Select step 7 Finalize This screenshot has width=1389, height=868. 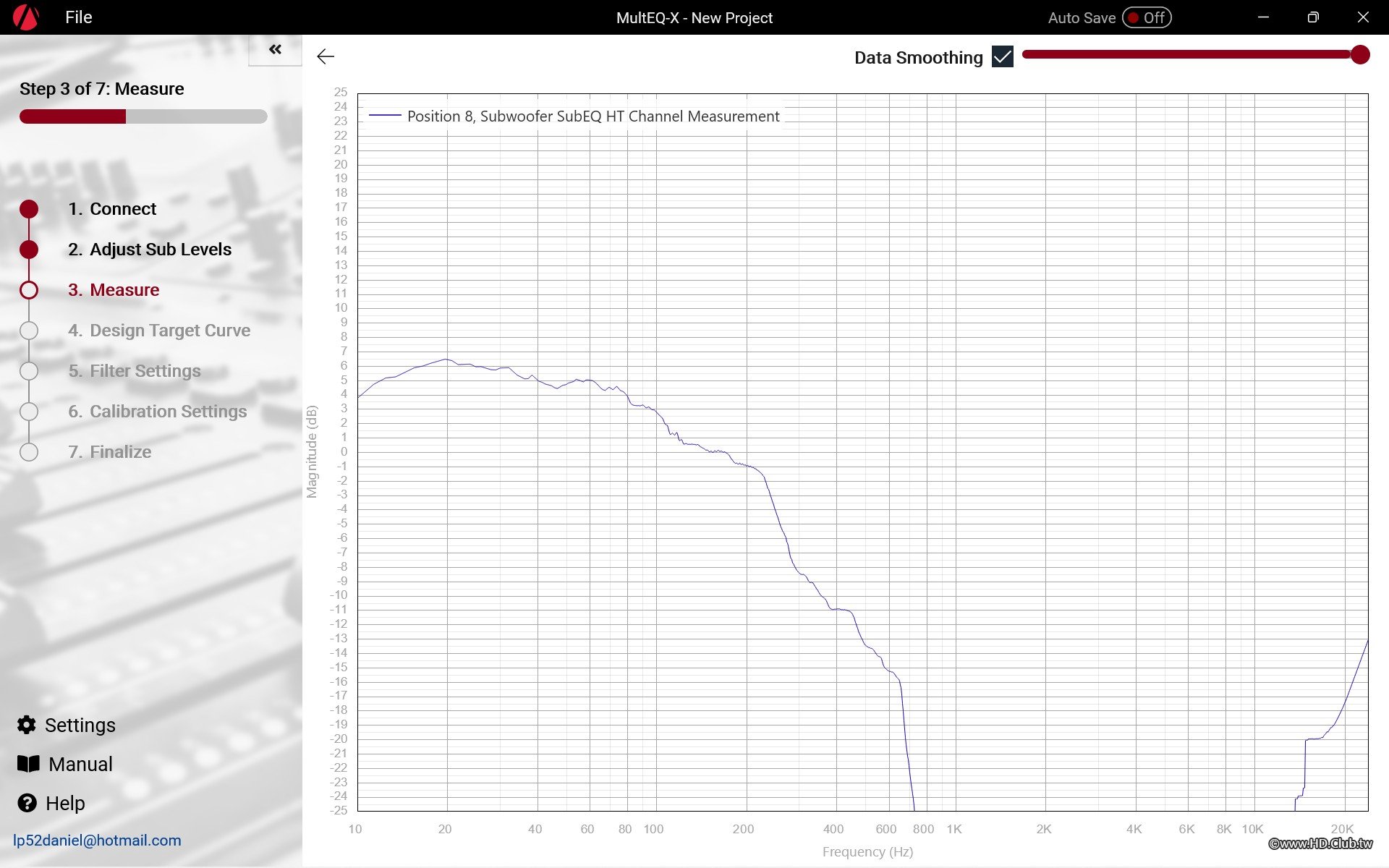(110, 452)
